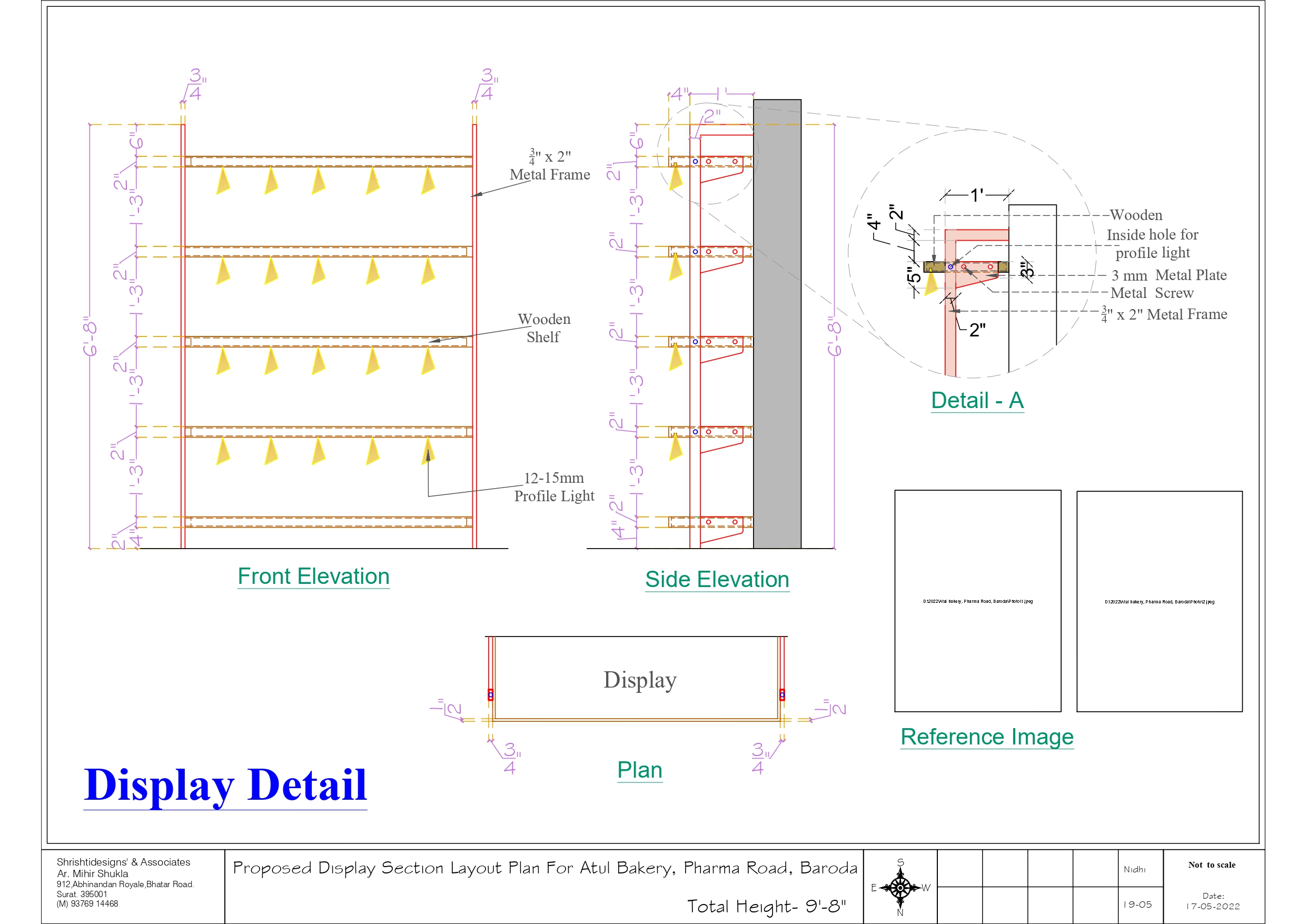This screenshot has width=1307, height=924.
Task: Select the right reference image placeholder
Action: [1159, 601]
